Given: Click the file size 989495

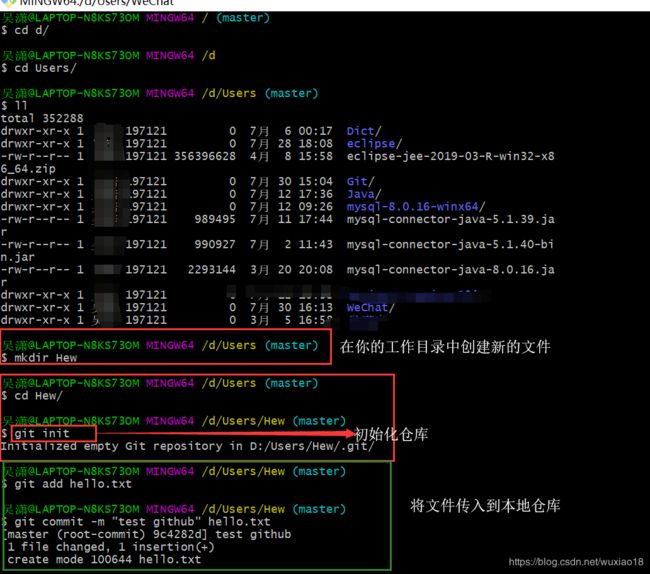Looking at the screenshot, I should pos(215,219).
